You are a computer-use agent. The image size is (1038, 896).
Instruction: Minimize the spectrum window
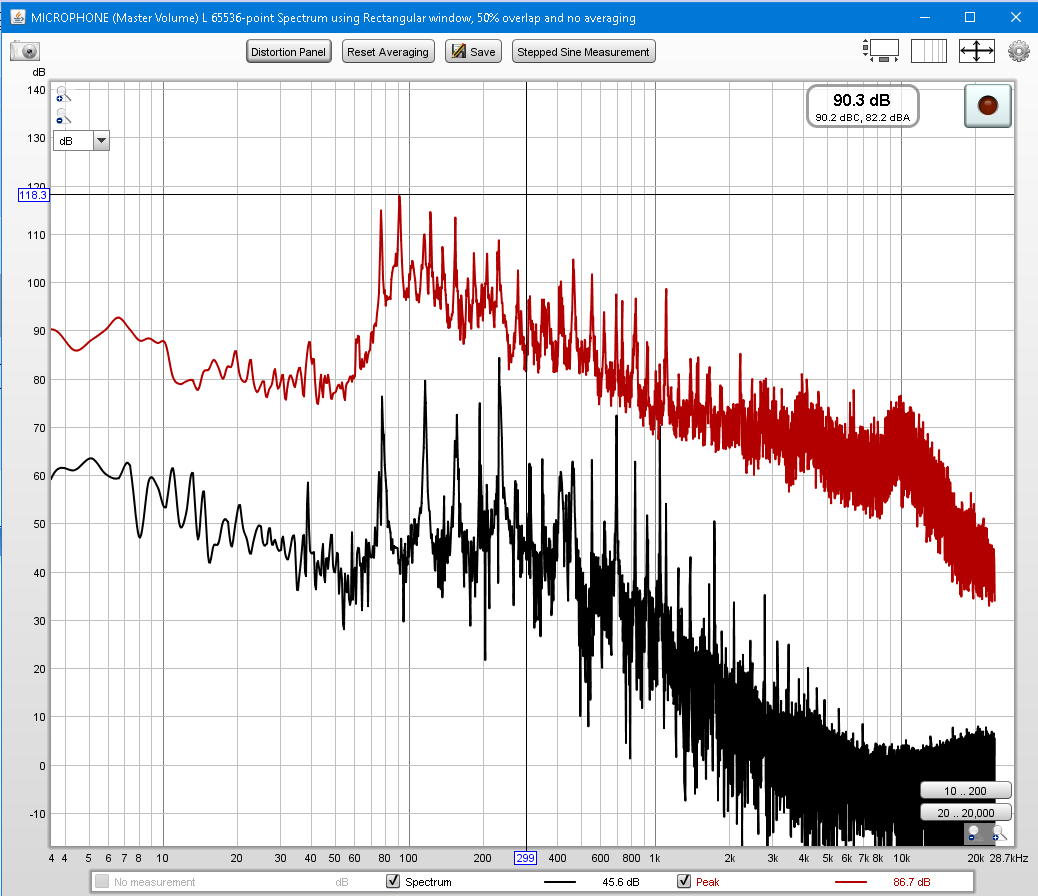(925, 17)
